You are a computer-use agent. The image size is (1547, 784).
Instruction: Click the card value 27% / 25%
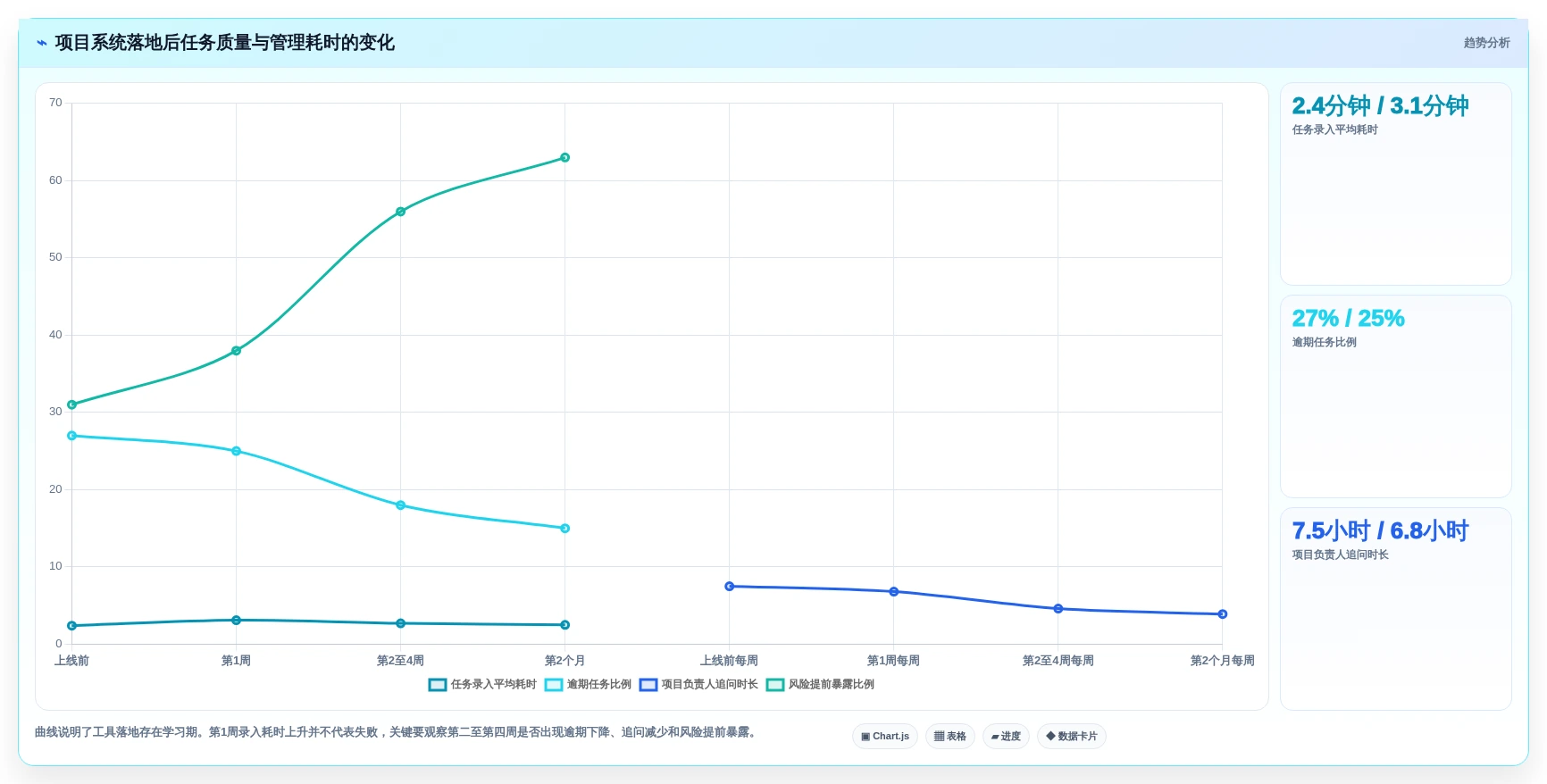[1348, 318]
